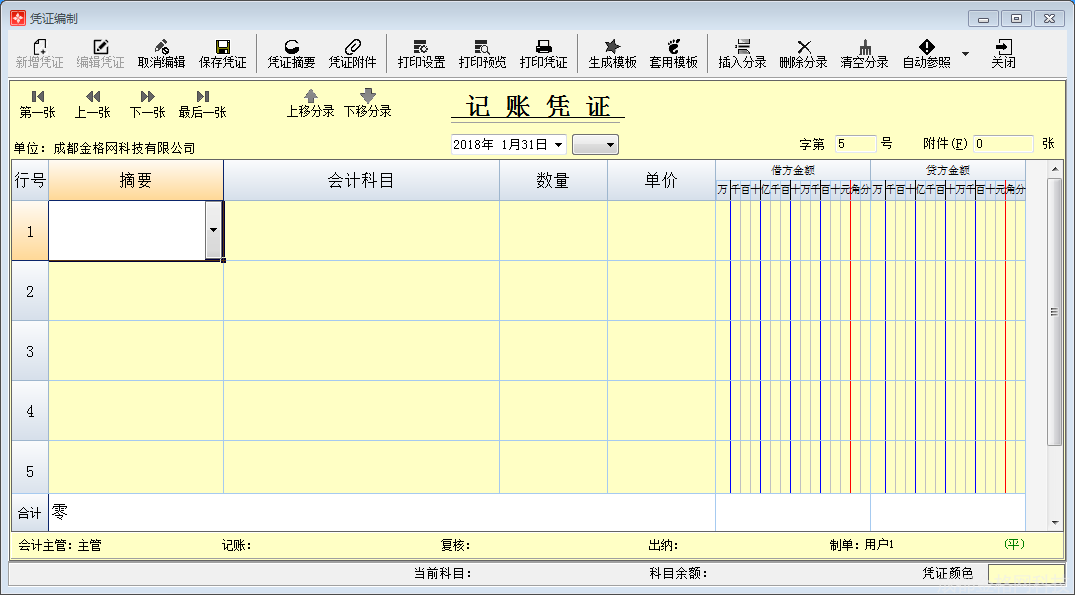Select row 3 header in the entry grid
This screenshot has width=1075, height=595.
pyautogui.click(x=30, y=351)
